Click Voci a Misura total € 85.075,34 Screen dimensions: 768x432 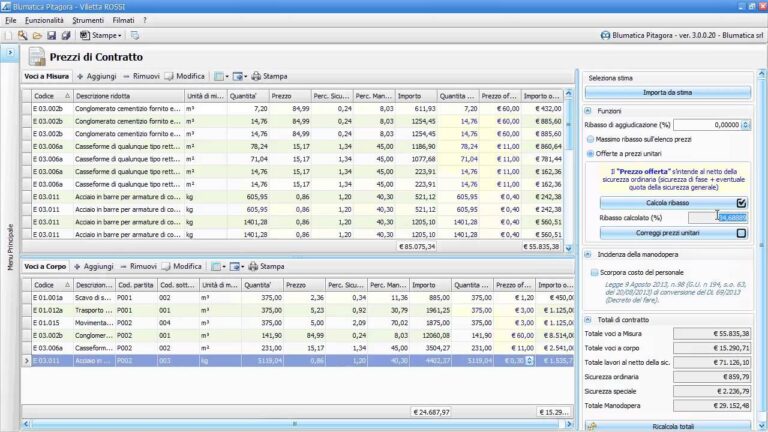click(417, 247)
